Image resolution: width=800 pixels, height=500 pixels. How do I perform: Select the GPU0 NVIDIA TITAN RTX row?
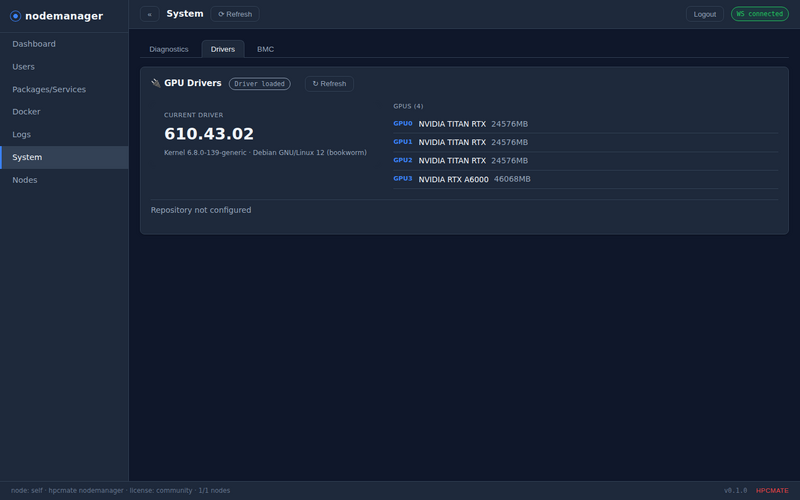586,124
